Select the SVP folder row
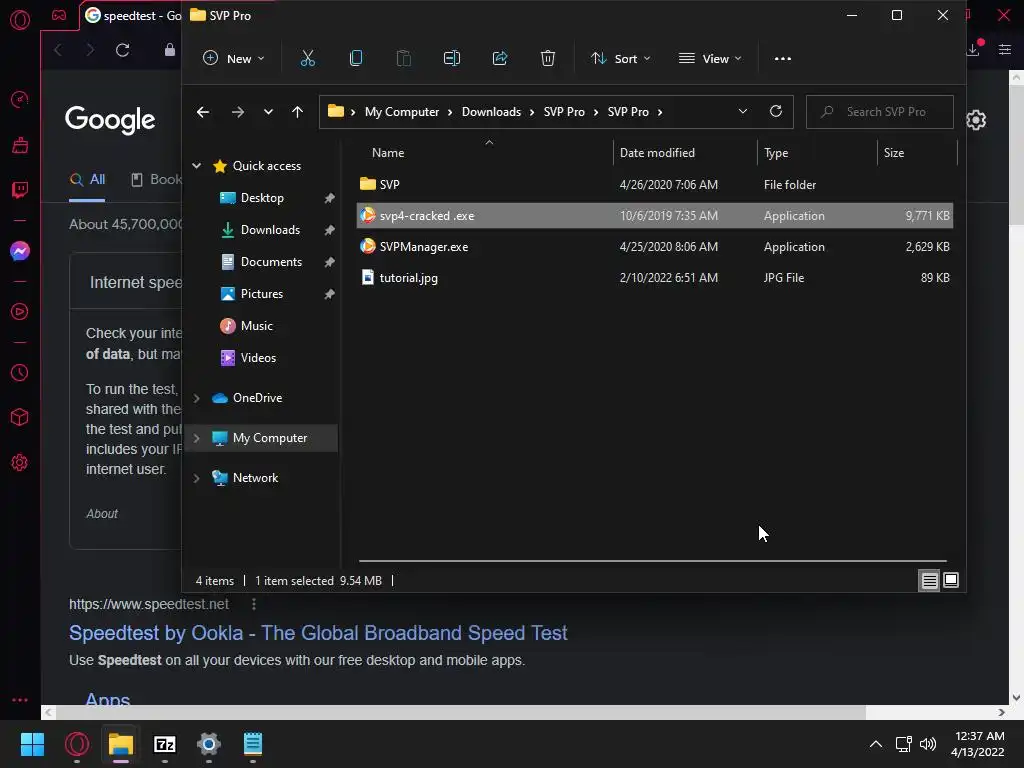The height and width of the screenshot is (768, 1024). [x=654, y=185]
